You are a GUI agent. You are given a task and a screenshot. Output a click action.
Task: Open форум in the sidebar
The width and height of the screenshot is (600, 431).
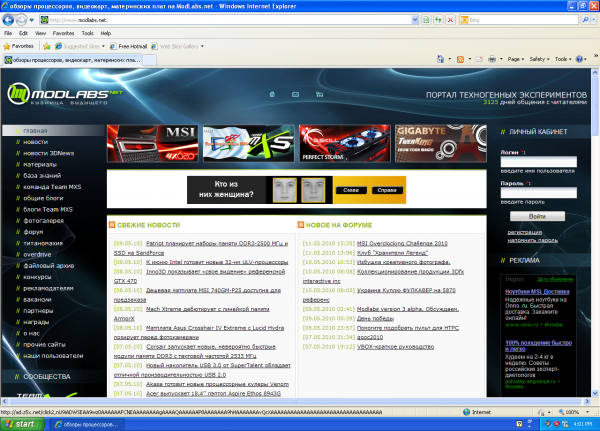click(x=33, y=232)
